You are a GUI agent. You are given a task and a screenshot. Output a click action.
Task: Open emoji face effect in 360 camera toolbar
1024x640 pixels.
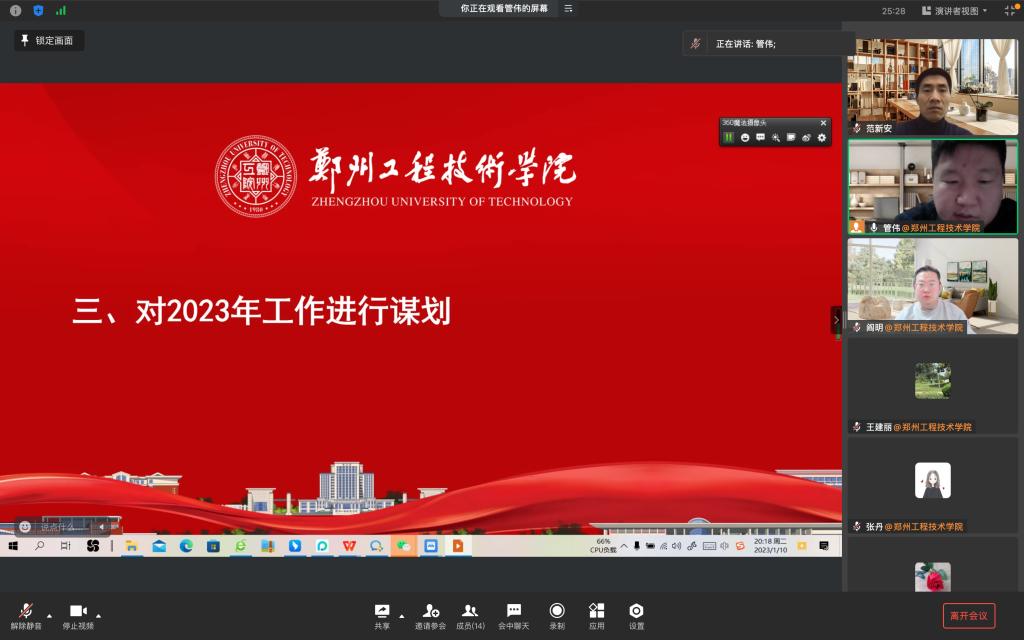coord(745,138)
